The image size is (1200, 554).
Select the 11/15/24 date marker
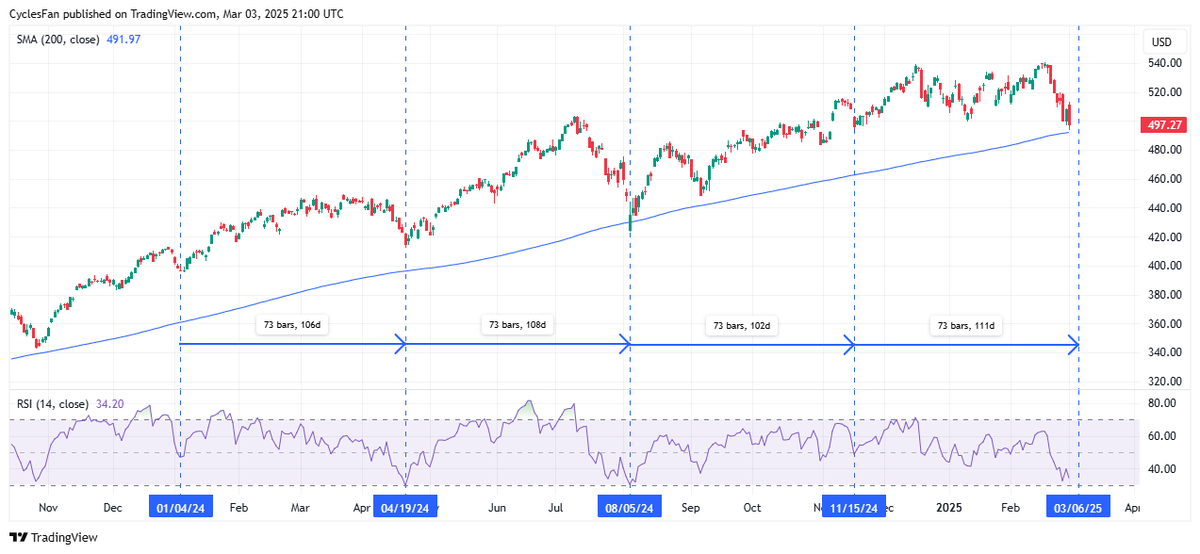coord(854,508)
